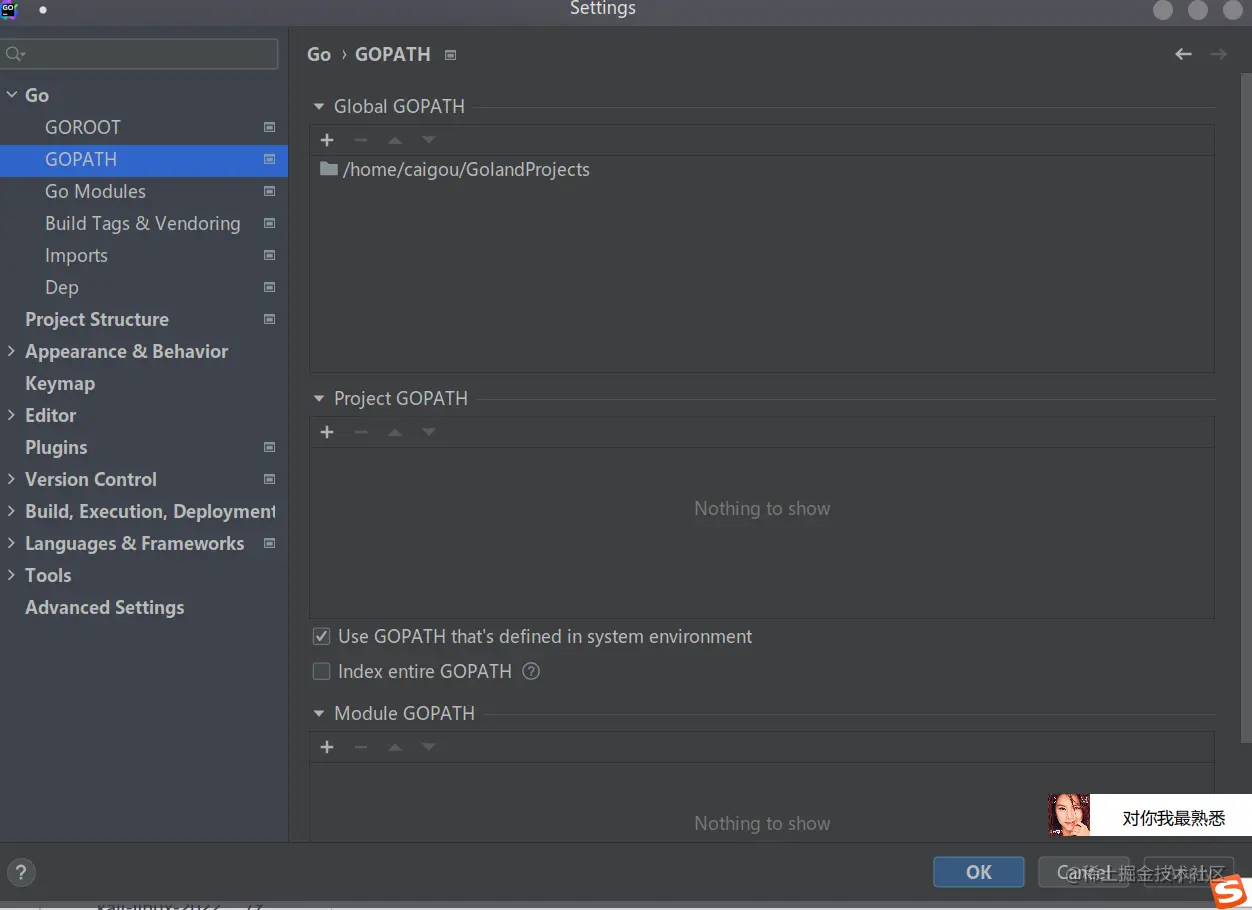This screenshot has width=1252, height=910.
Task: Click the search magnifier icon
Action: click(x=14, y=54)
